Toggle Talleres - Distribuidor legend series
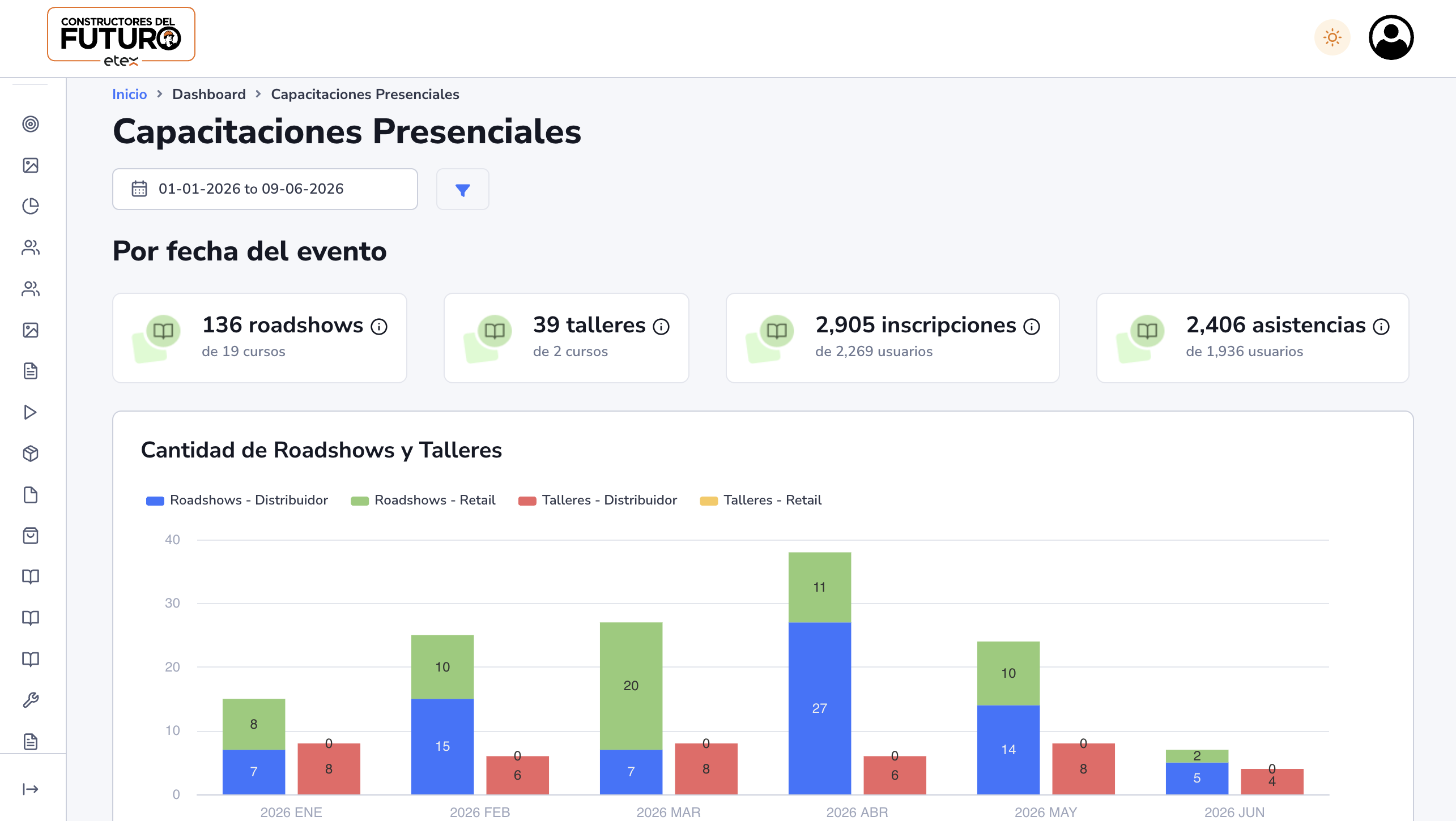1456x821 pixels. pos(597,500)
